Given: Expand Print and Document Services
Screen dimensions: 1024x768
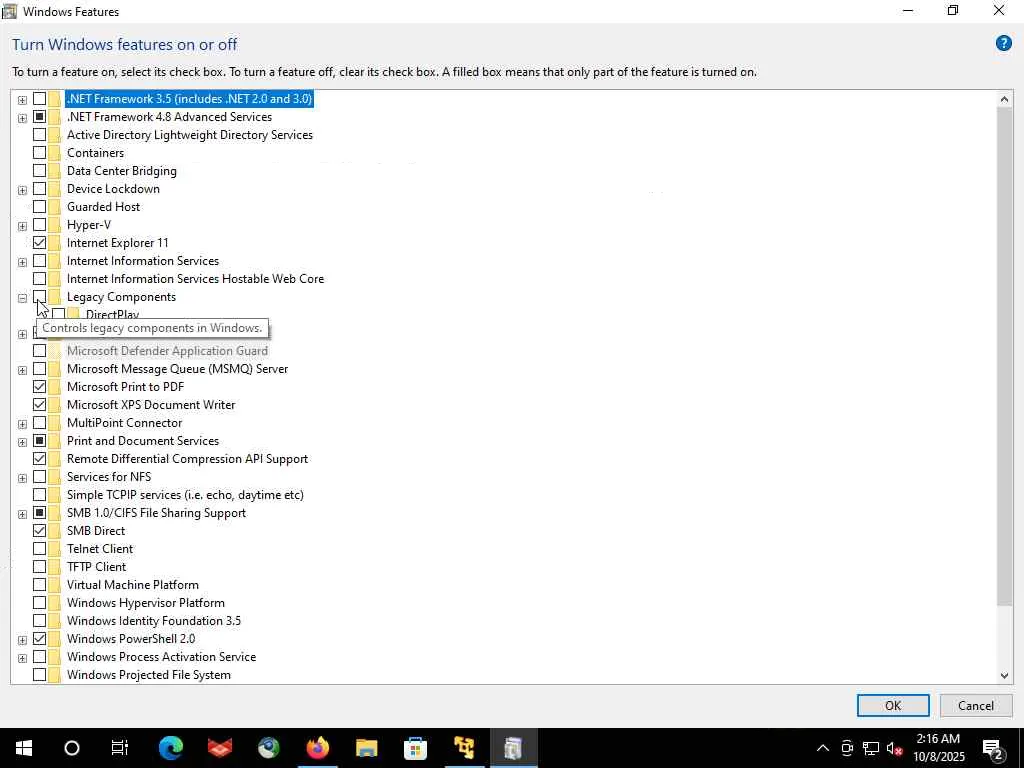Looking at the screenshot, I should click(22, 442).
